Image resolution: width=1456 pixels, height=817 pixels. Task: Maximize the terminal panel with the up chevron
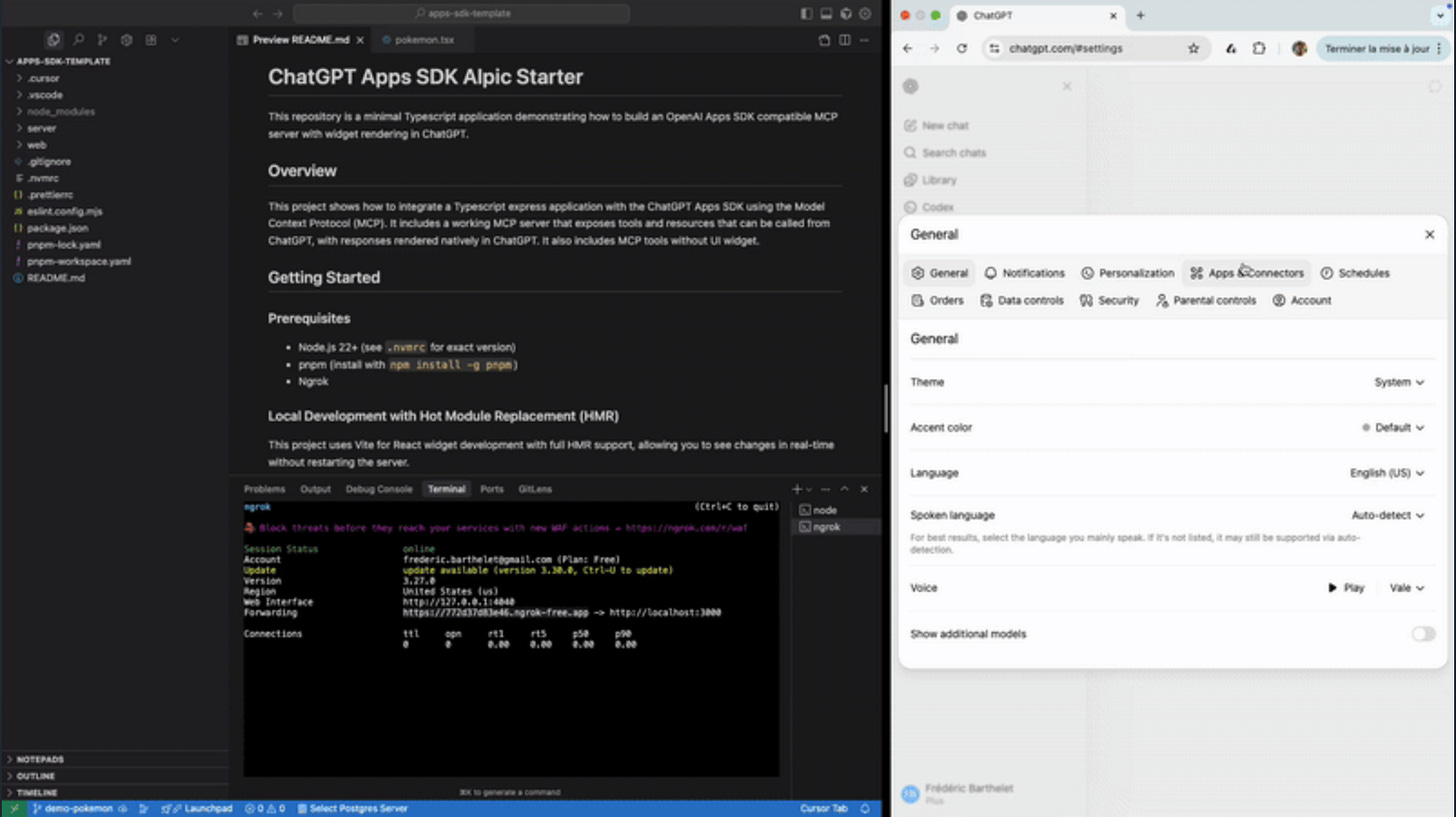click(x=845, y=489)
